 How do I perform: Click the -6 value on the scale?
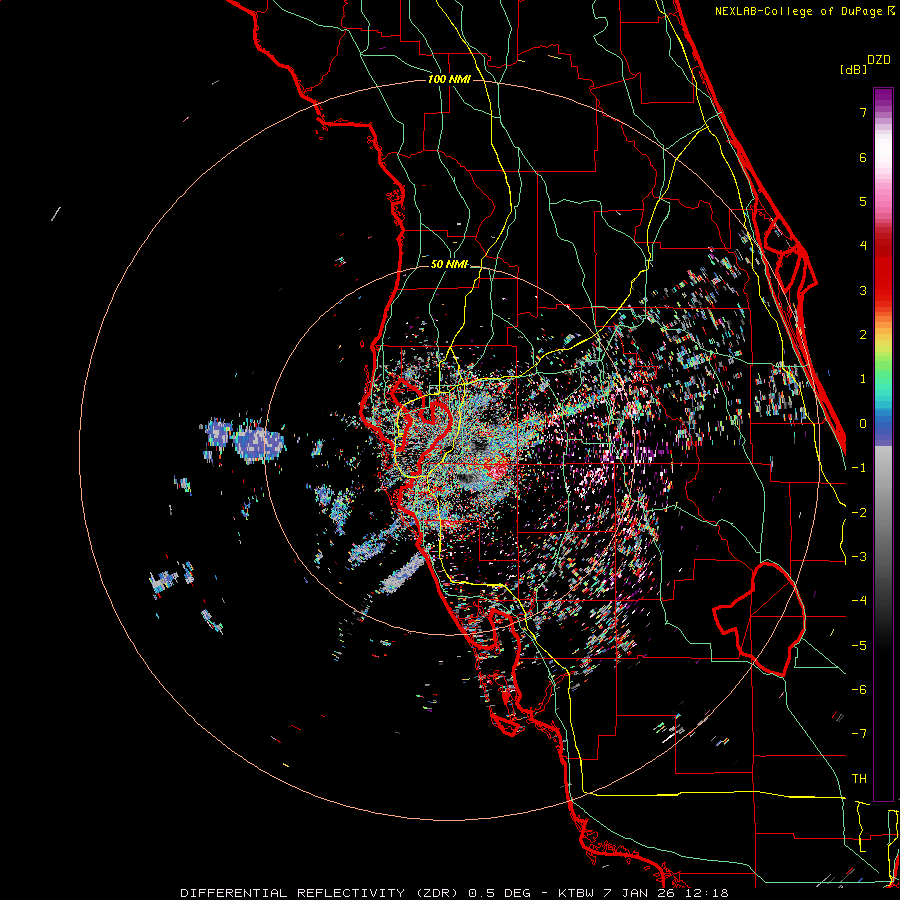859,690
